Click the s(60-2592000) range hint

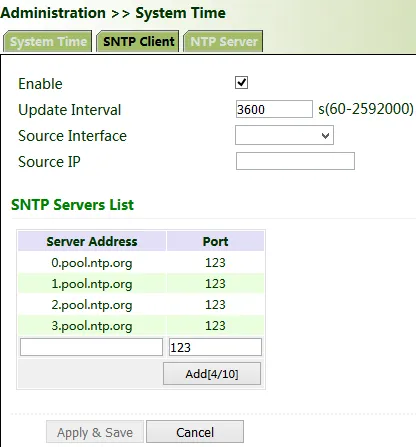click(366, 109)
